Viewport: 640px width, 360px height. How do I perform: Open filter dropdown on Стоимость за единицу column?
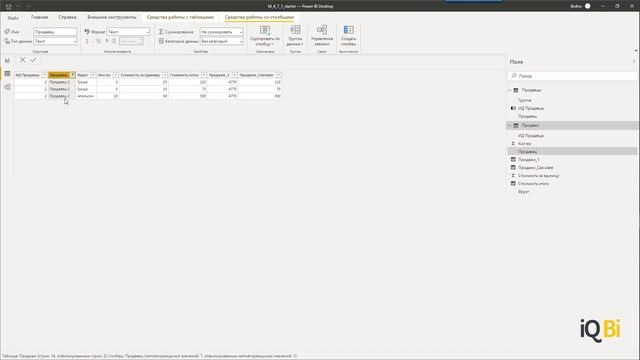[x=165, y=75]
